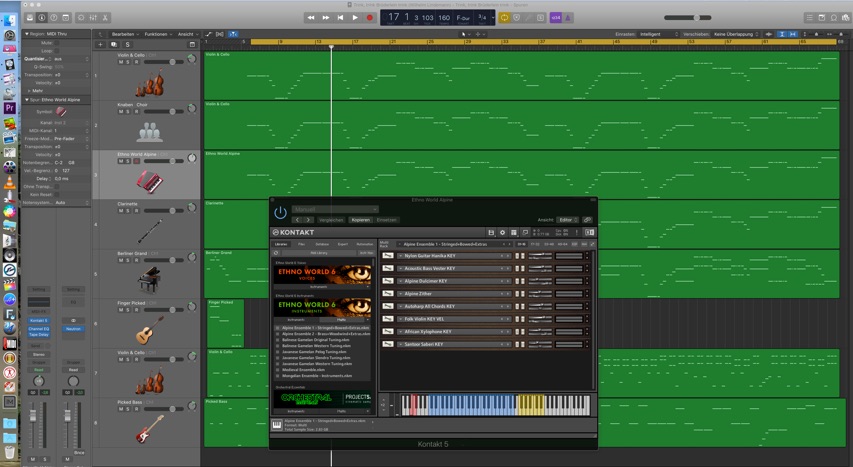Open the Bearbeiten menu
This screenshot has width=853, height=467.
(123, 34)
